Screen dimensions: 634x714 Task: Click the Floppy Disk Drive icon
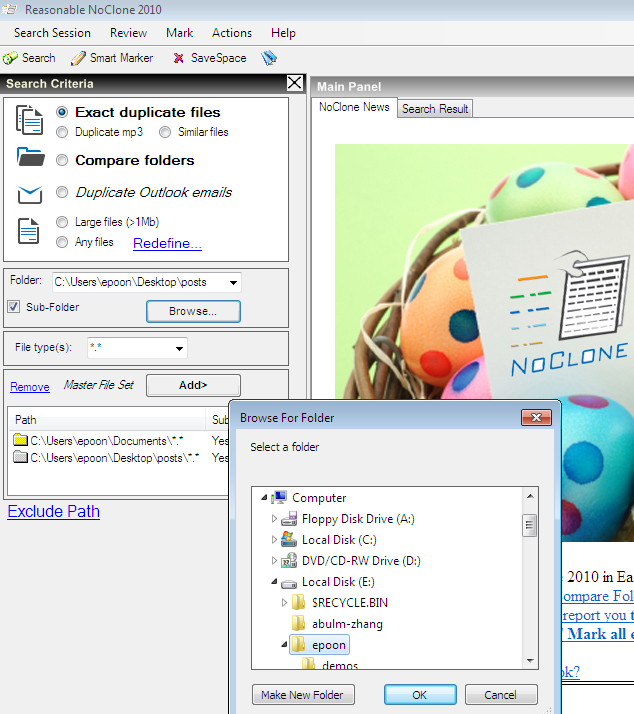(289, 519)
